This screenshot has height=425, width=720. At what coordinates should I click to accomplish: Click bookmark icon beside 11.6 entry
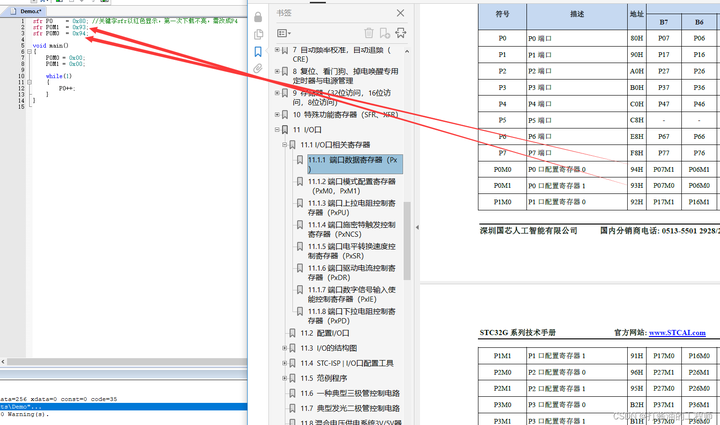tap(292, 393)
